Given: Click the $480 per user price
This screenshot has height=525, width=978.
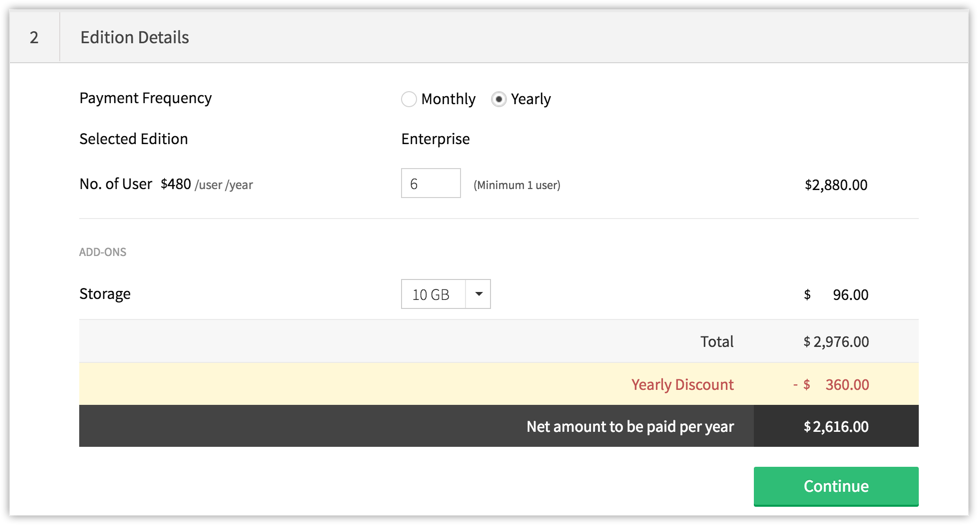Looking at the screenshot, I should click(x=176, y=184).
